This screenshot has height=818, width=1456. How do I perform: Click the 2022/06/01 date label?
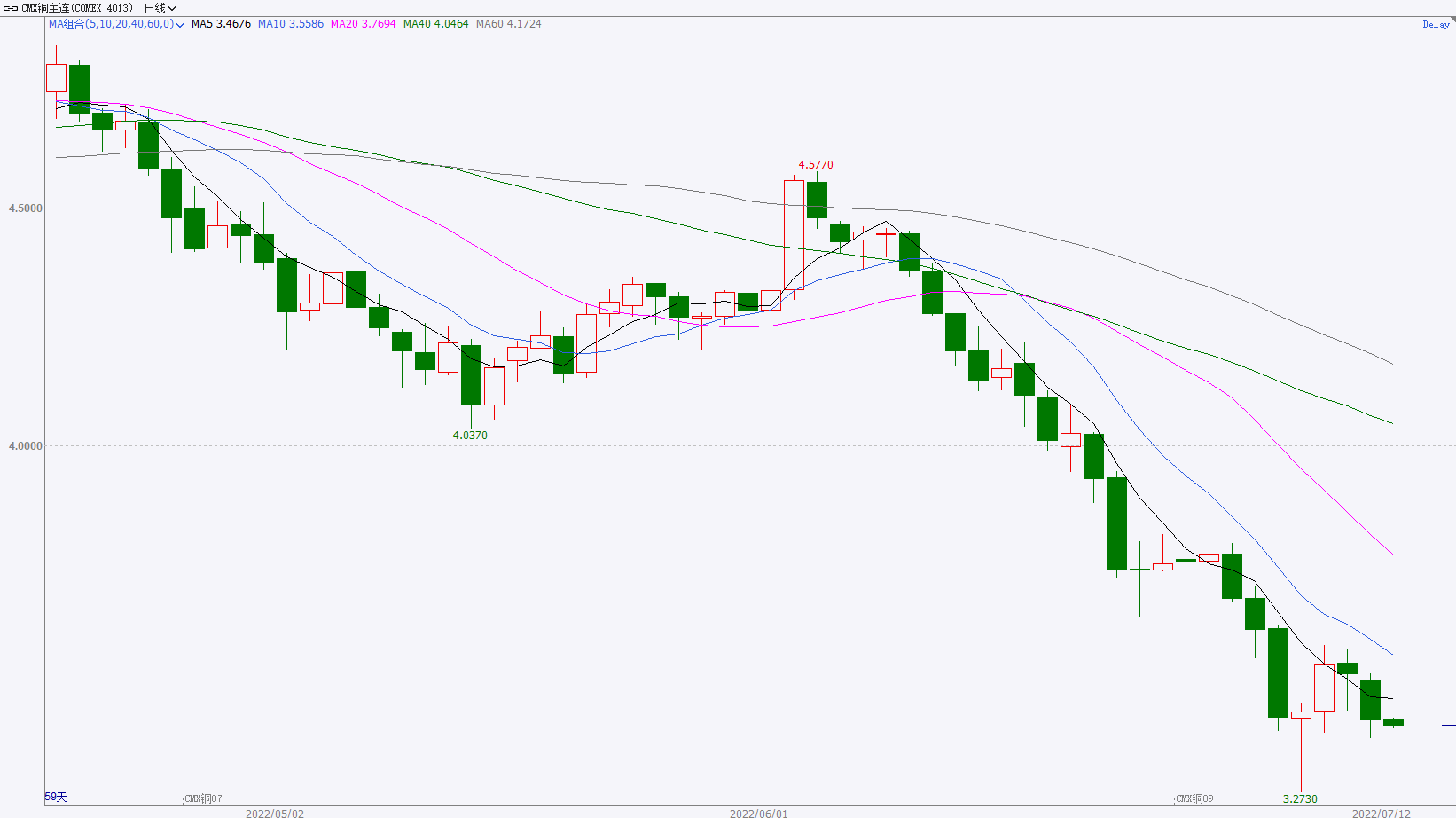pos(758,814)
